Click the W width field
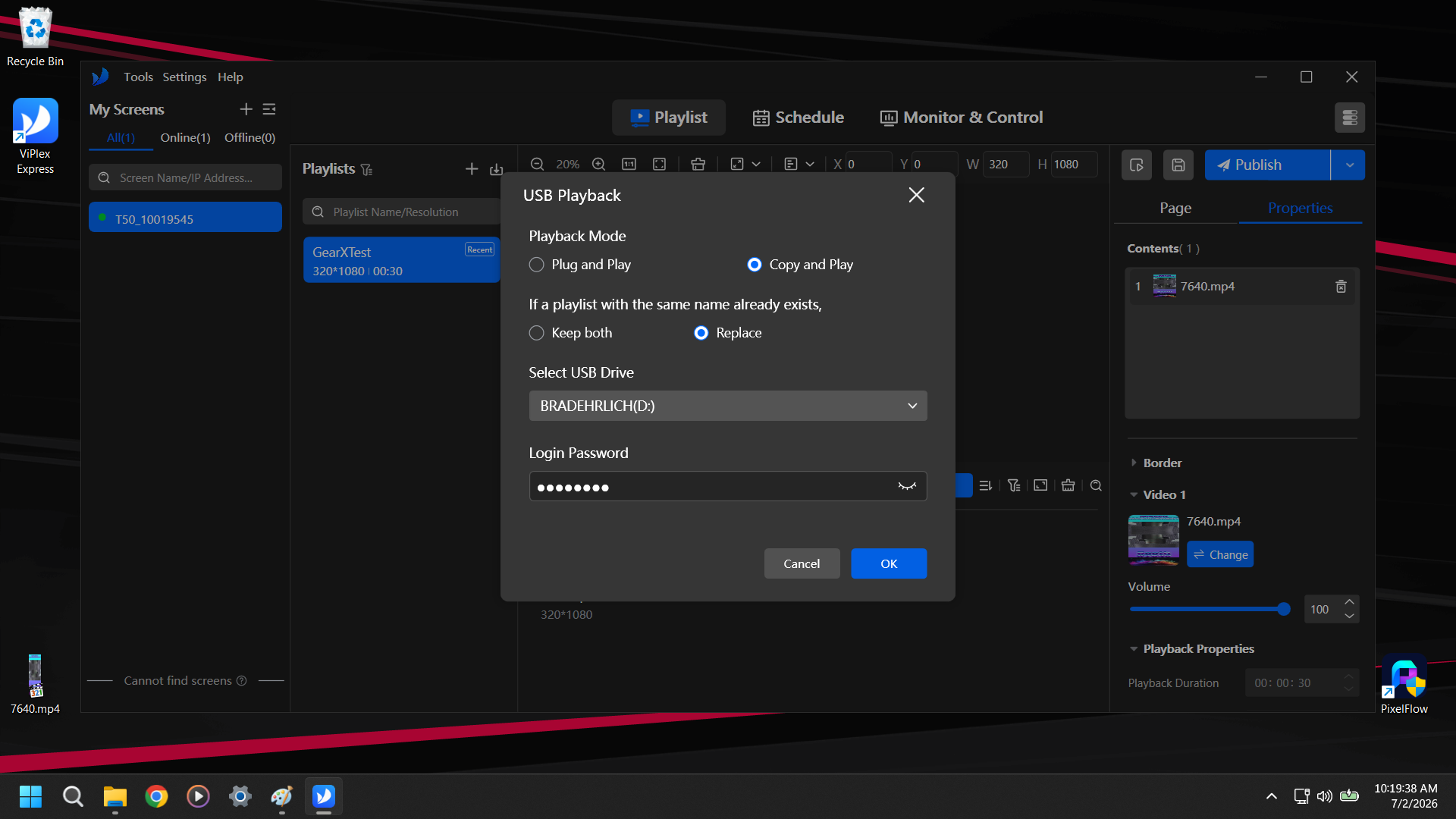Viewport: 1456px width, 819px height. pyautogui.click(x=1006, y=165)
